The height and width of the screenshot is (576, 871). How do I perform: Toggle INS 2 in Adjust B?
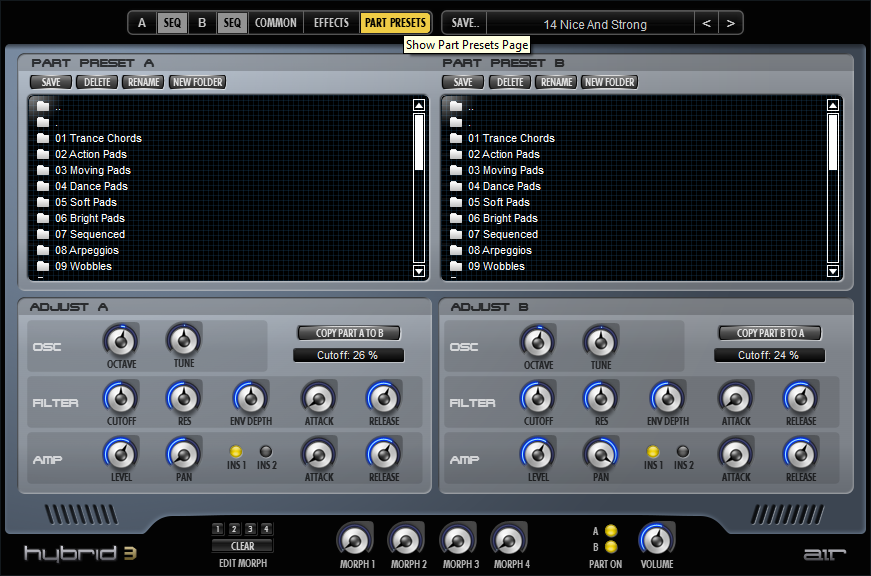coord(683,452)
